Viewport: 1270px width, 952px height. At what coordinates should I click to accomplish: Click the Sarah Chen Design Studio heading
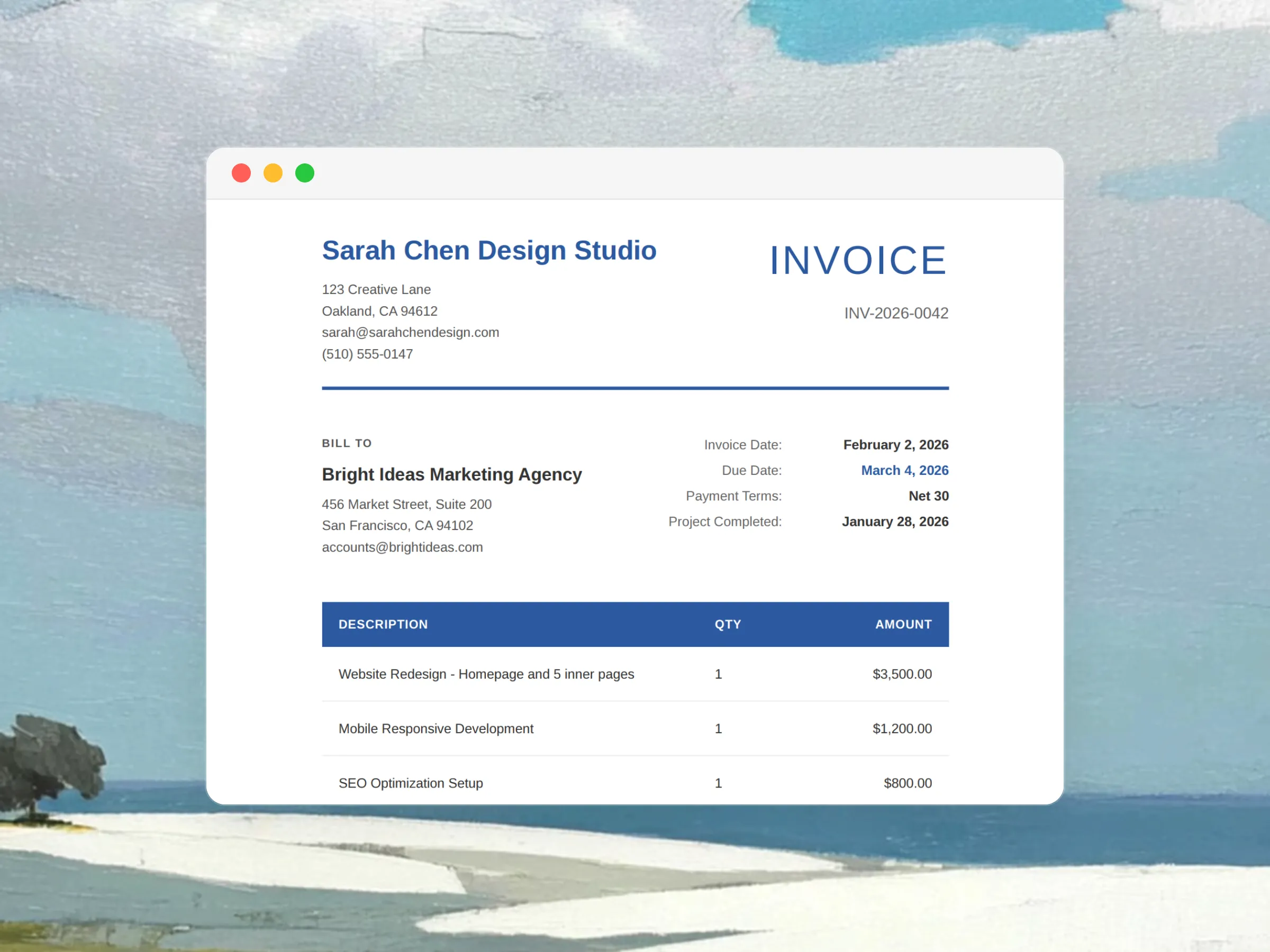click(x=488, y=251)
